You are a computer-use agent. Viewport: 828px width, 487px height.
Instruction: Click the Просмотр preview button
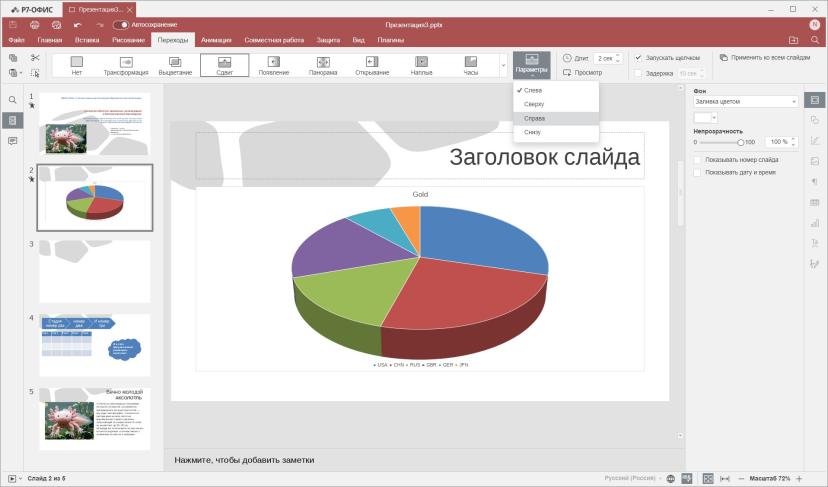pyautogui.click(x=582, y=72)
